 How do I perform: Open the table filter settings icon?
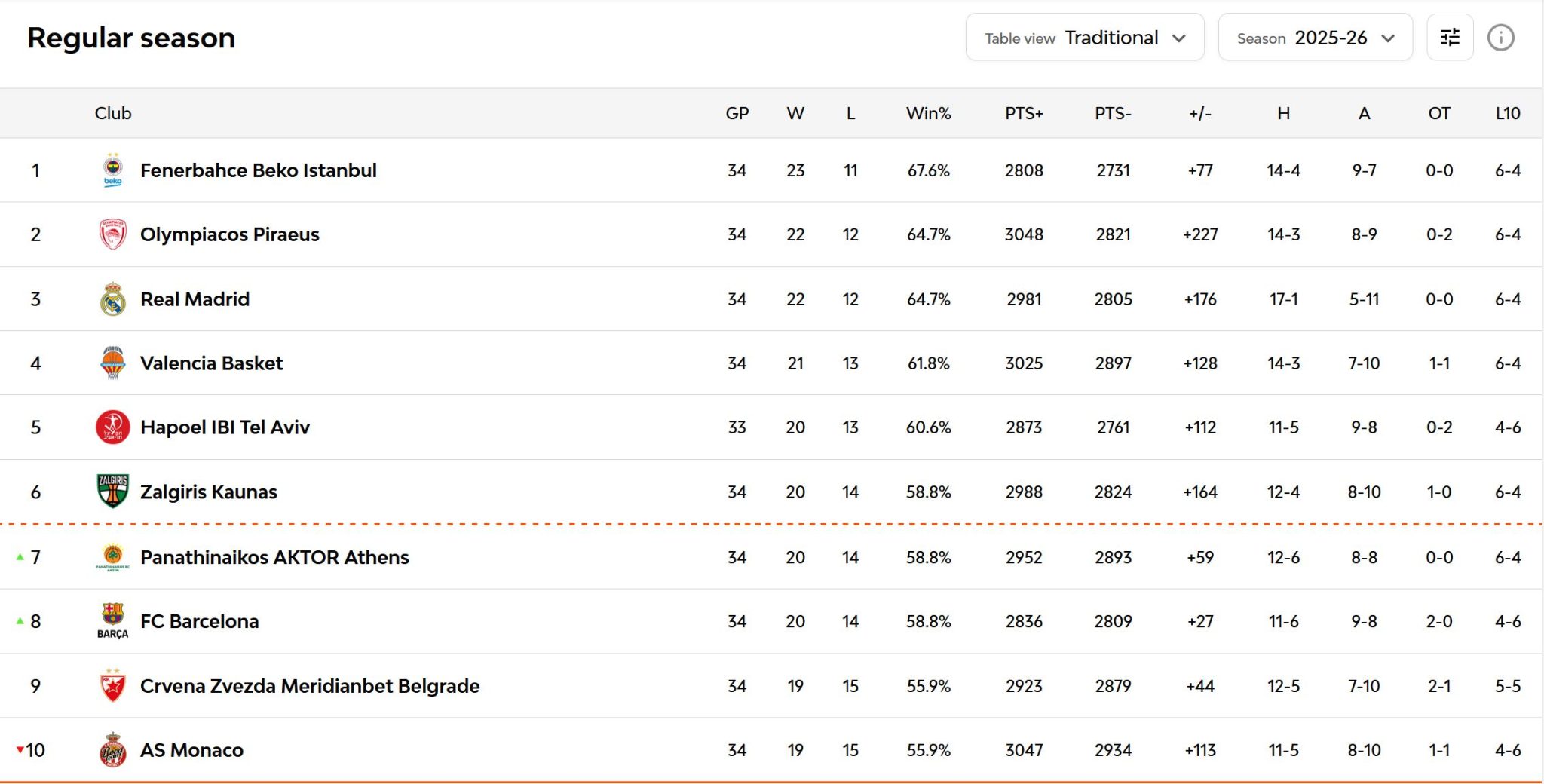(x=1450, y=38)
